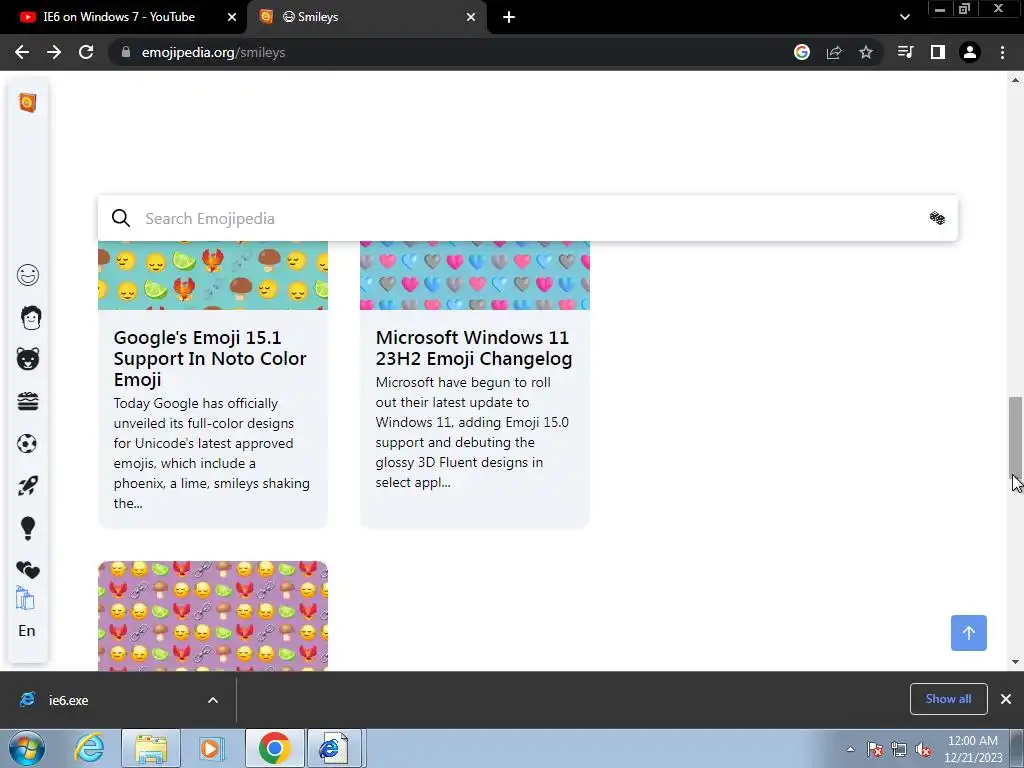Screen dimensions: 1024x768
Task: Open the Food burger category icon
Action: pyautogui.click(x=27, y=401)
